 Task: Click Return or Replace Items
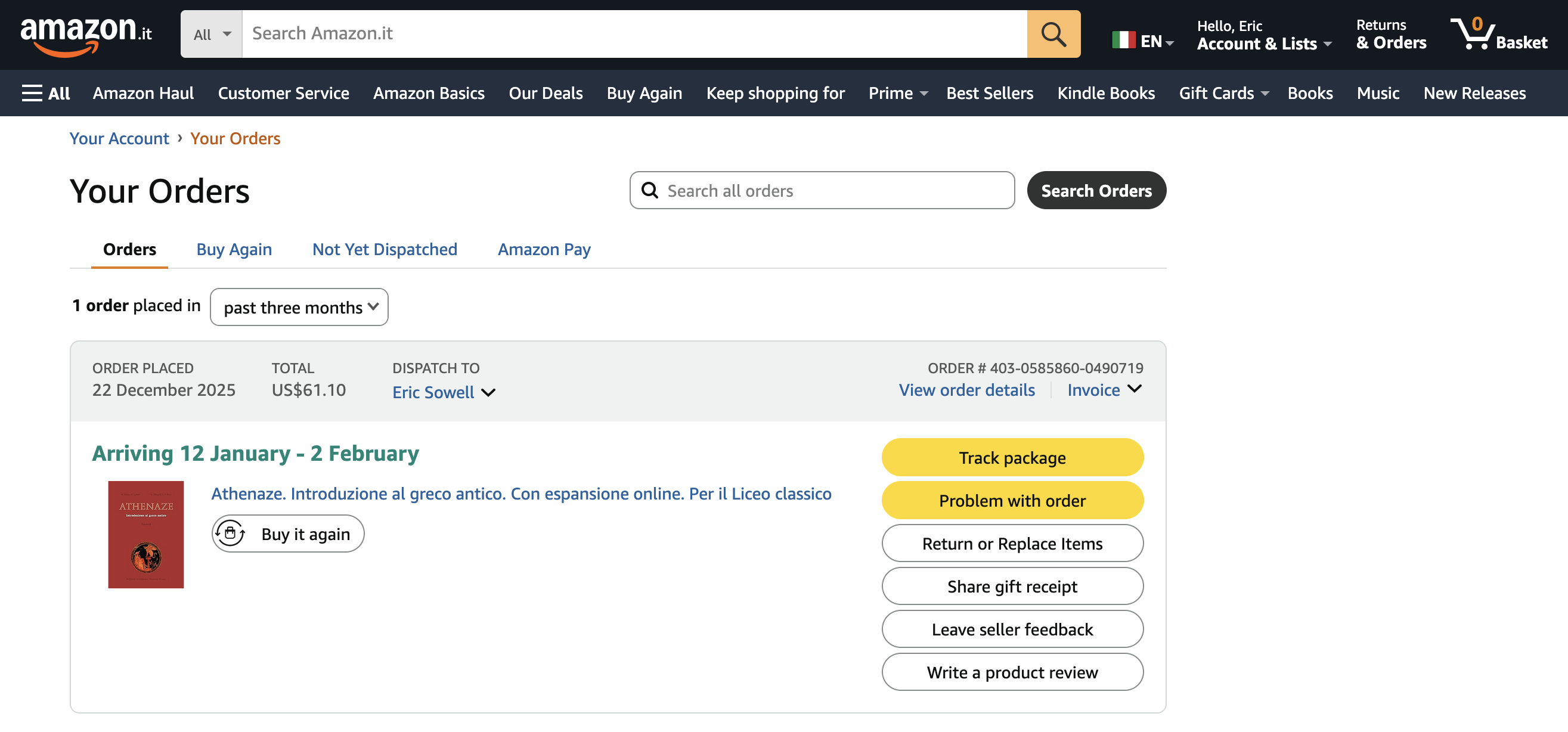tap(1012, 544)
